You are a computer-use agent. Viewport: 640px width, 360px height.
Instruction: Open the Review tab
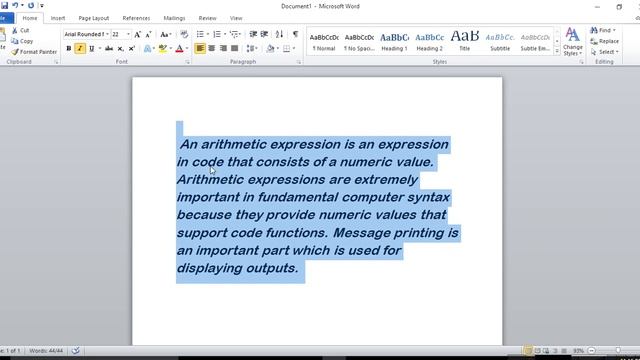207,18
